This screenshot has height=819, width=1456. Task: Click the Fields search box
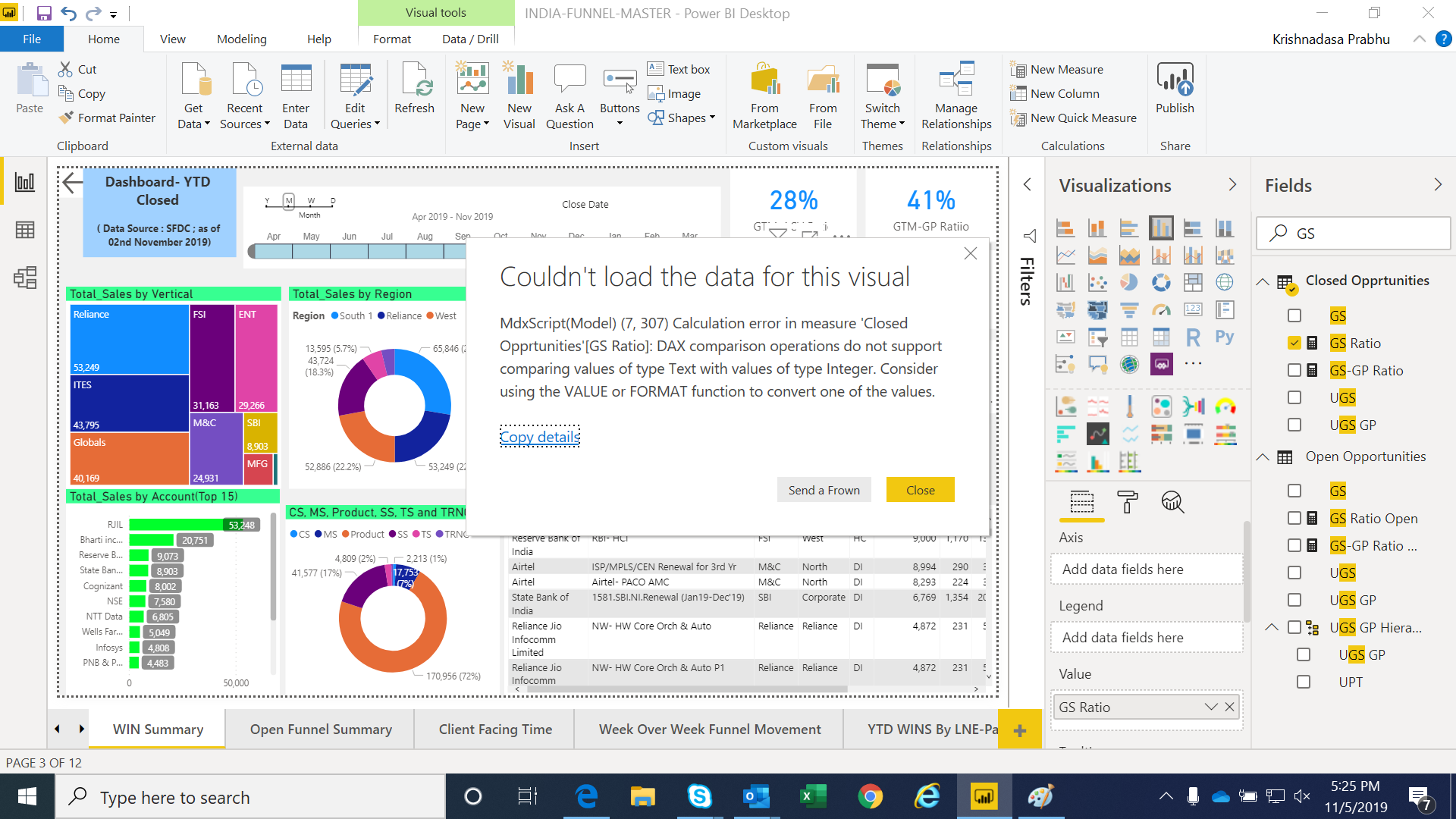(1354, 234)
